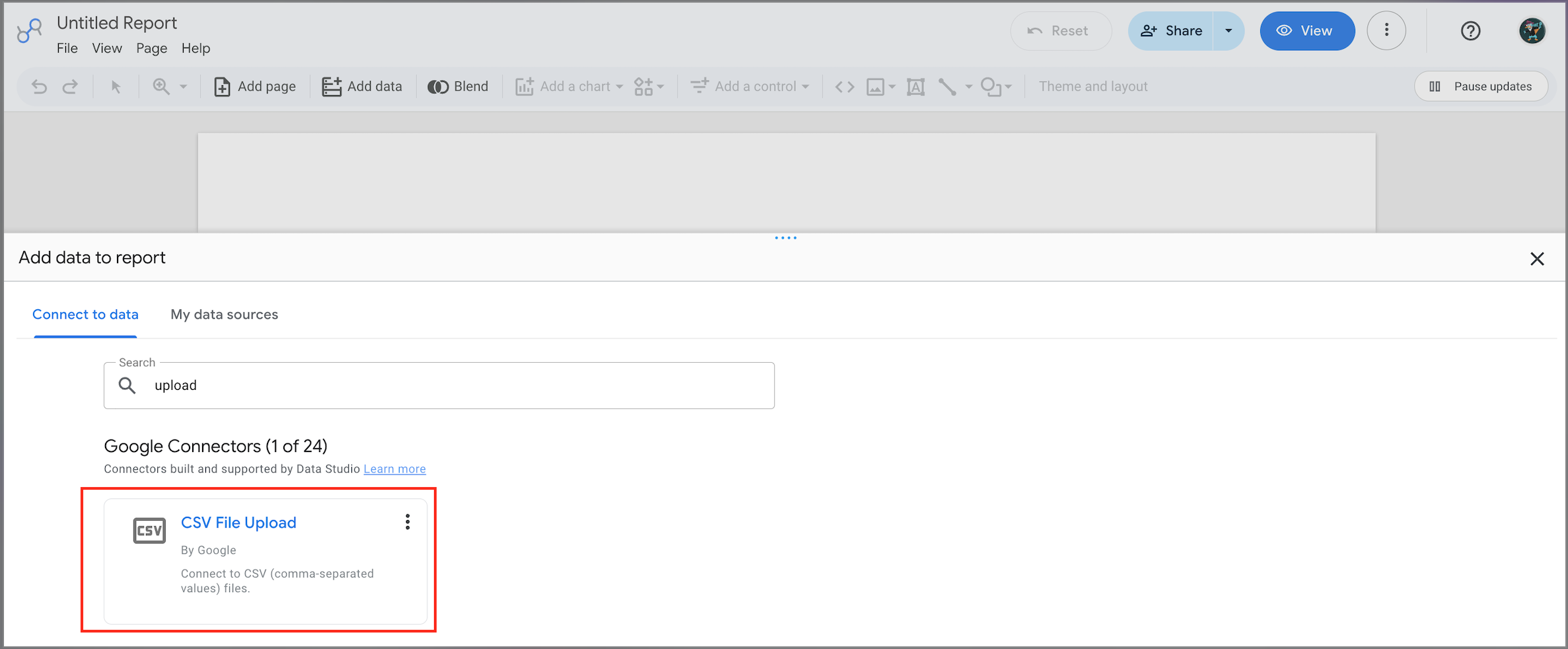1568x649 pixels.
Task: Open the Add a chart dropdown
Action: (569, 87)
